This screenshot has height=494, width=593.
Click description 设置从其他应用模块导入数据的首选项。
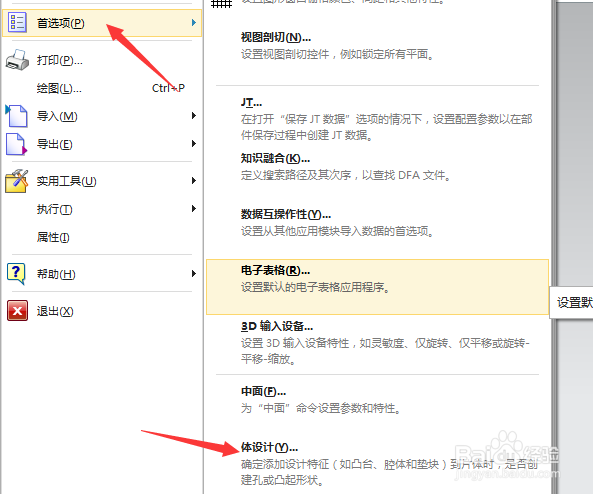click(337, 231)
